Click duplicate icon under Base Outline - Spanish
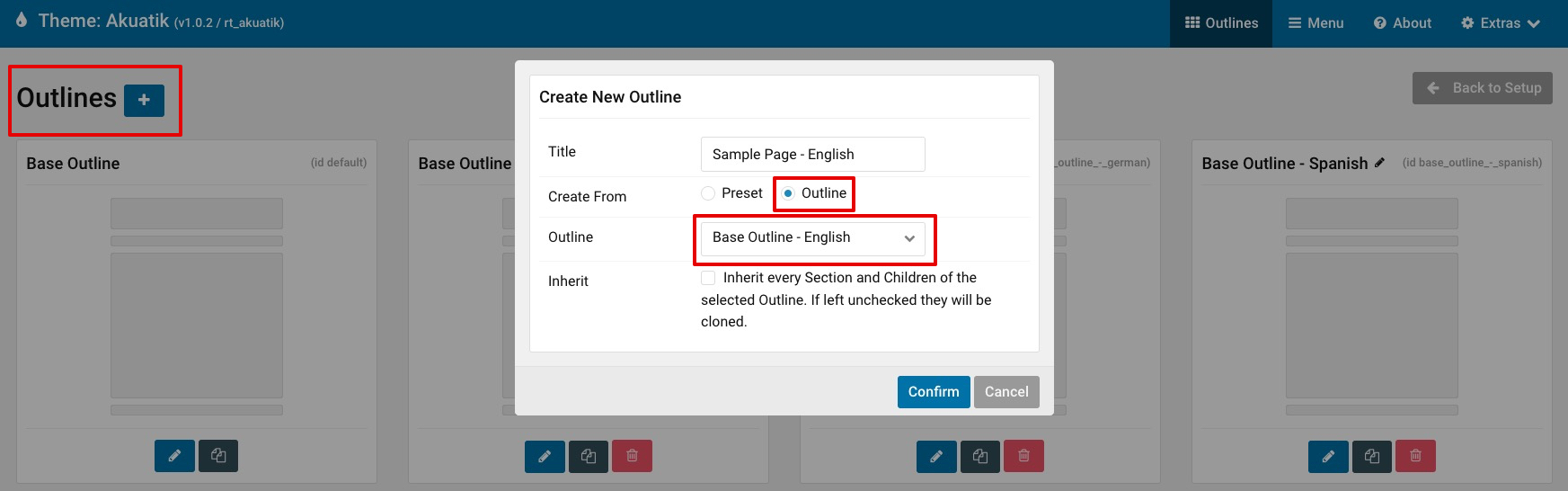 click(1371, 456)
